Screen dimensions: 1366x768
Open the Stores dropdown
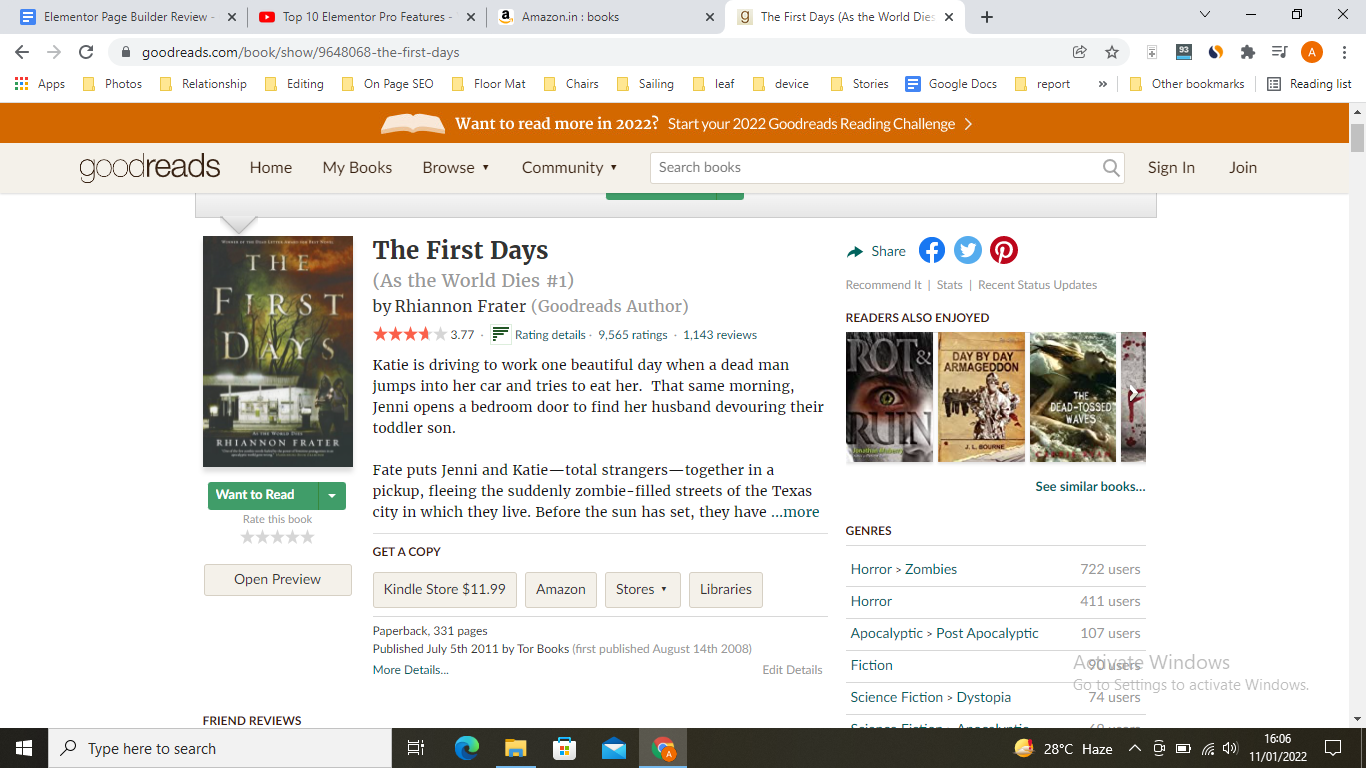point(642,590)
